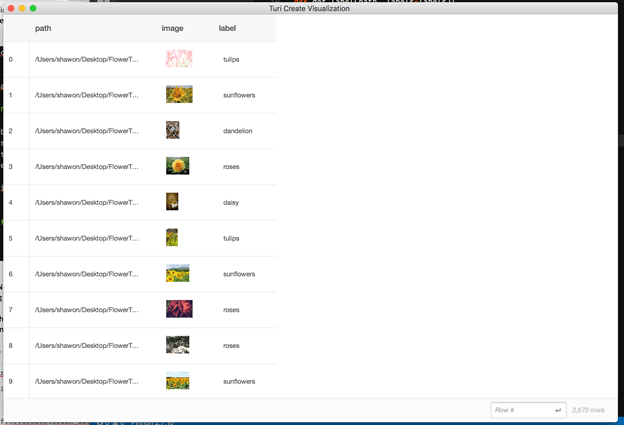Viewport: 624px width, 425px height.
Task: Open the roses thumbnail in row 3
Action: (x=177, y=166)
